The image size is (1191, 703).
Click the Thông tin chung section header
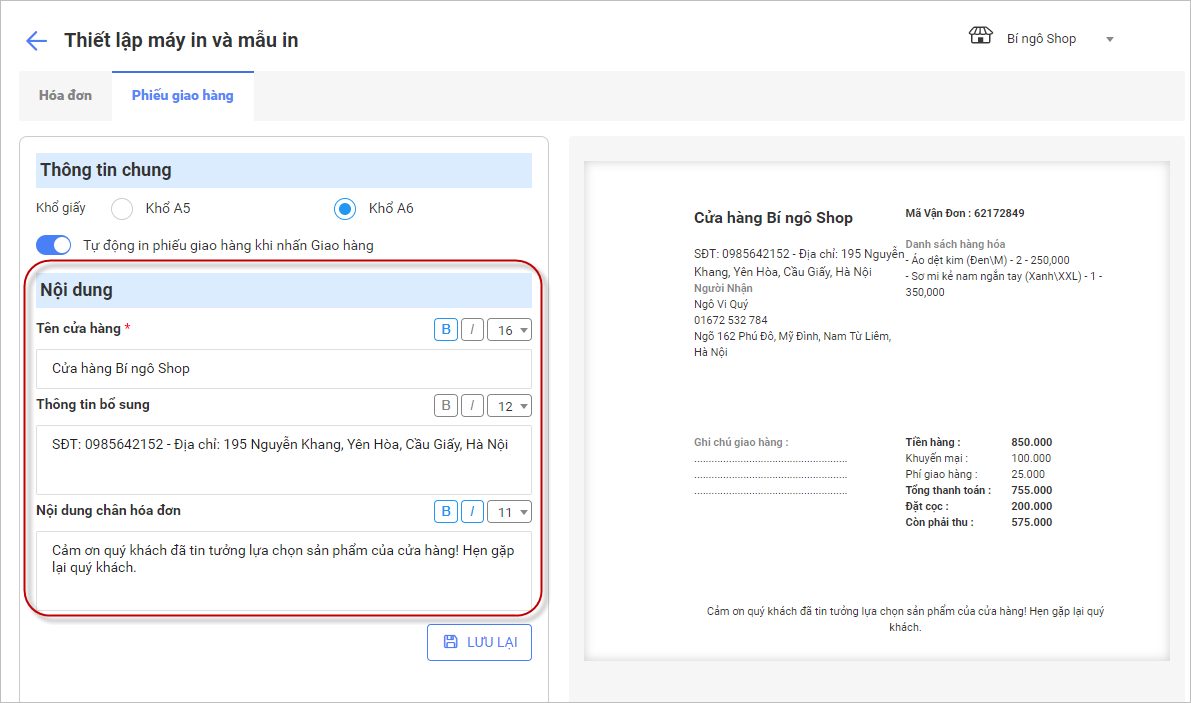coord(284,170)
